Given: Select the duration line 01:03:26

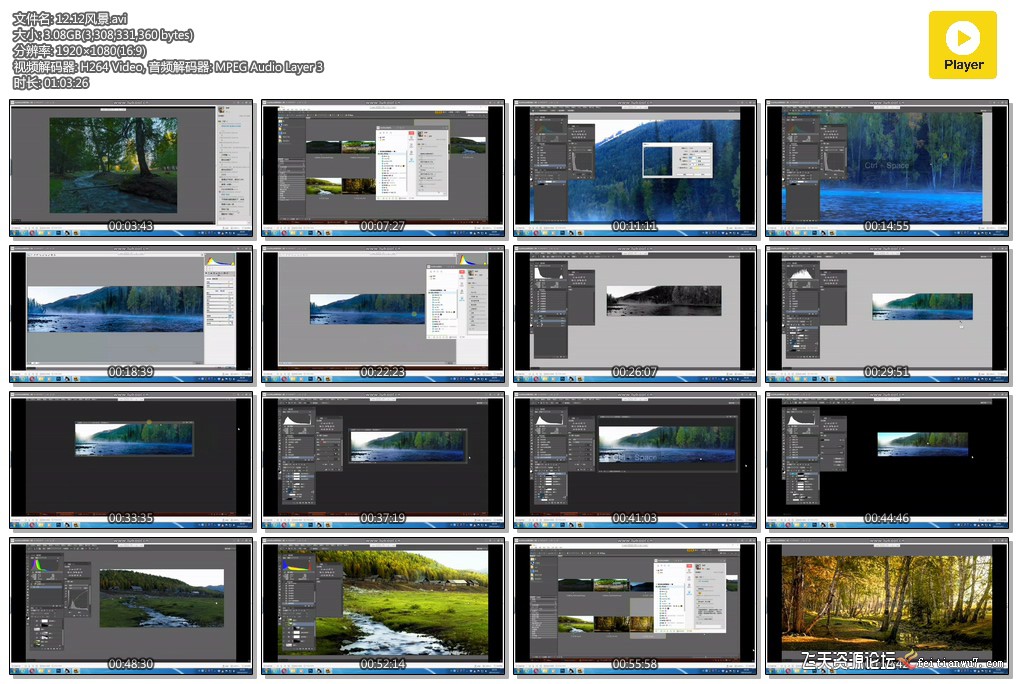Looking at the screenshot, I should (51, 83).
